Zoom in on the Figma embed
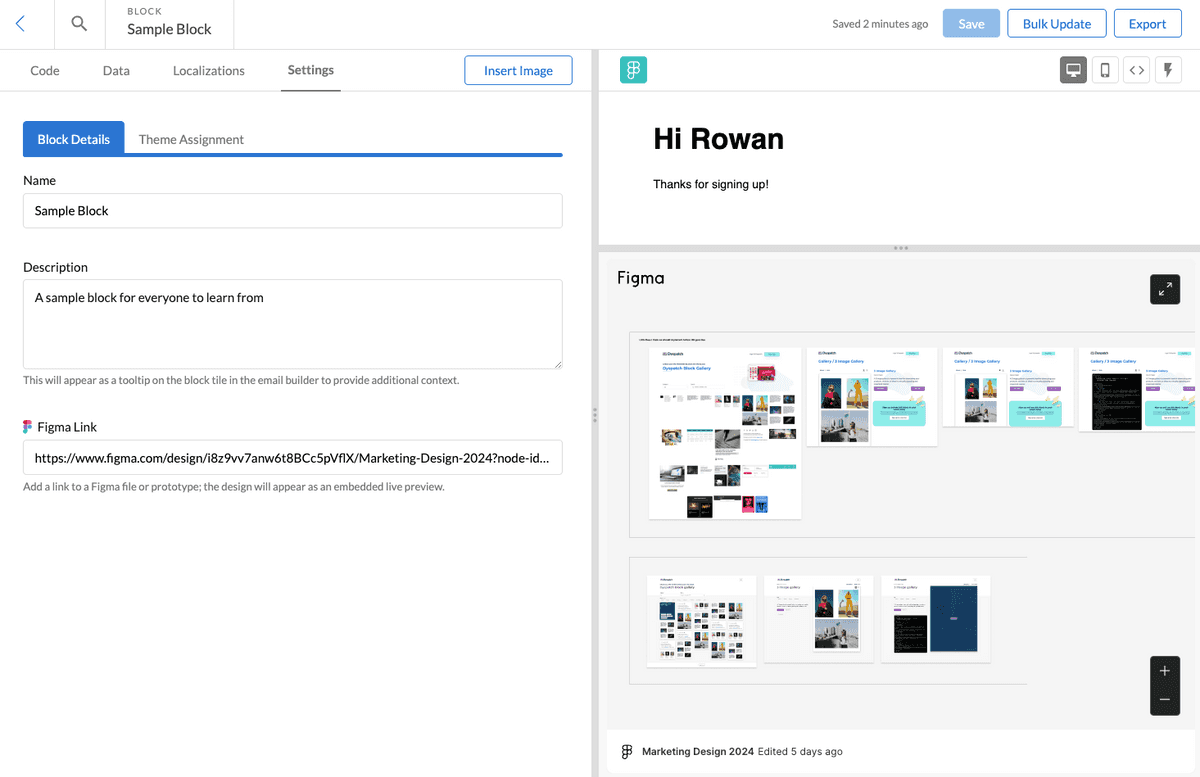This screenshot has height=777, width=1200. pos(1165,671)
